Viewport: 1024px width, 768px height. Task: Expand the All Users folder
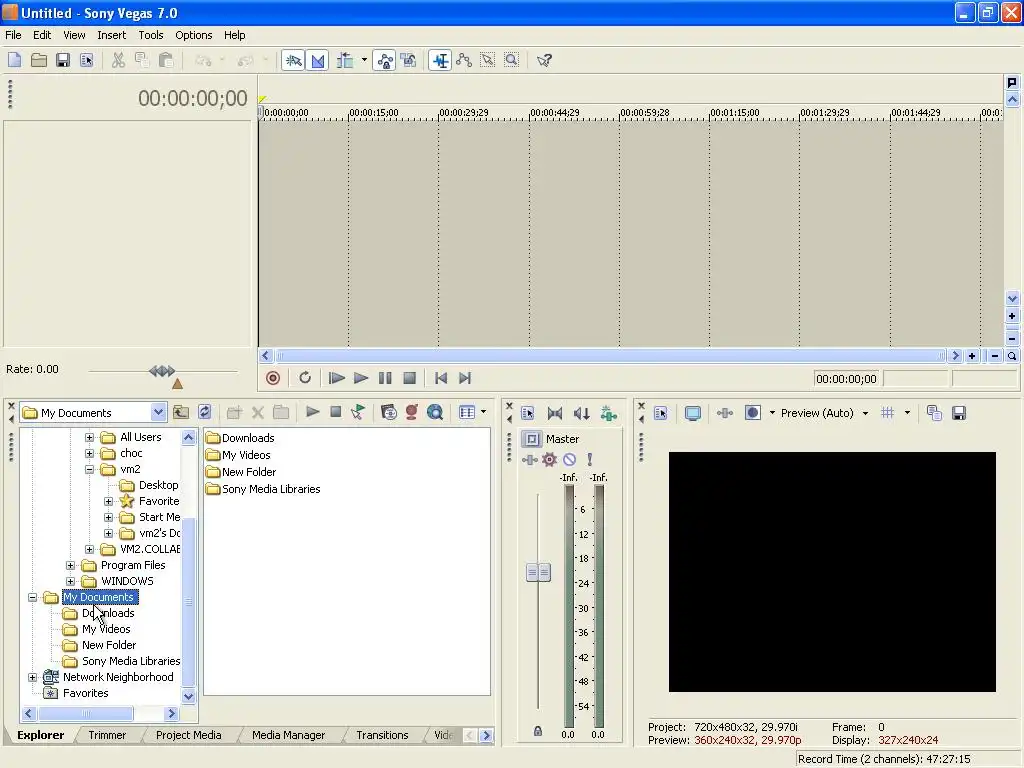point(89,437)
